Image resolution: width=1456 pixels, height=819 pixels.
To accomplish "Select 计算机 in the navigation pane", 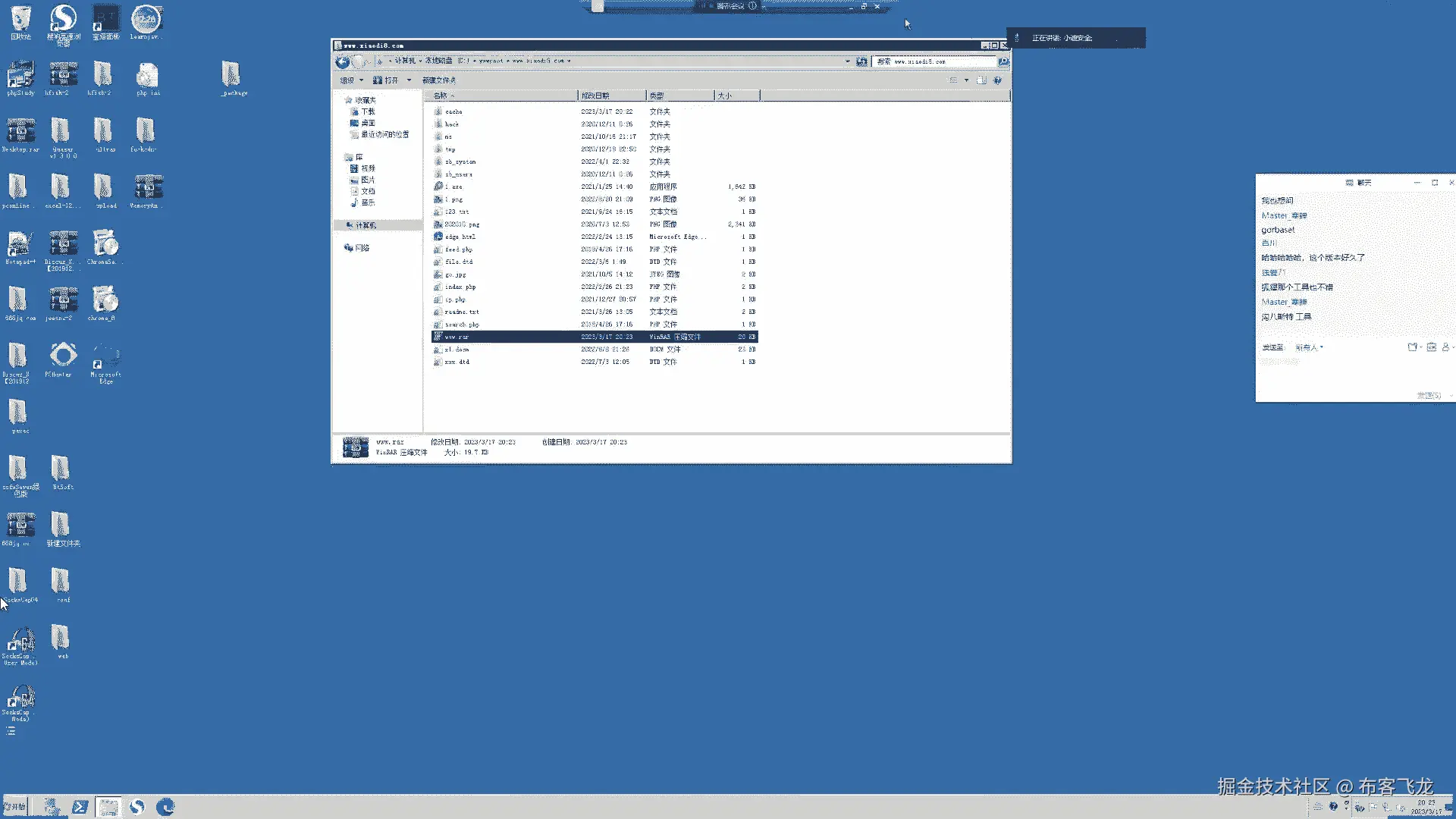I will coord(366,225).
